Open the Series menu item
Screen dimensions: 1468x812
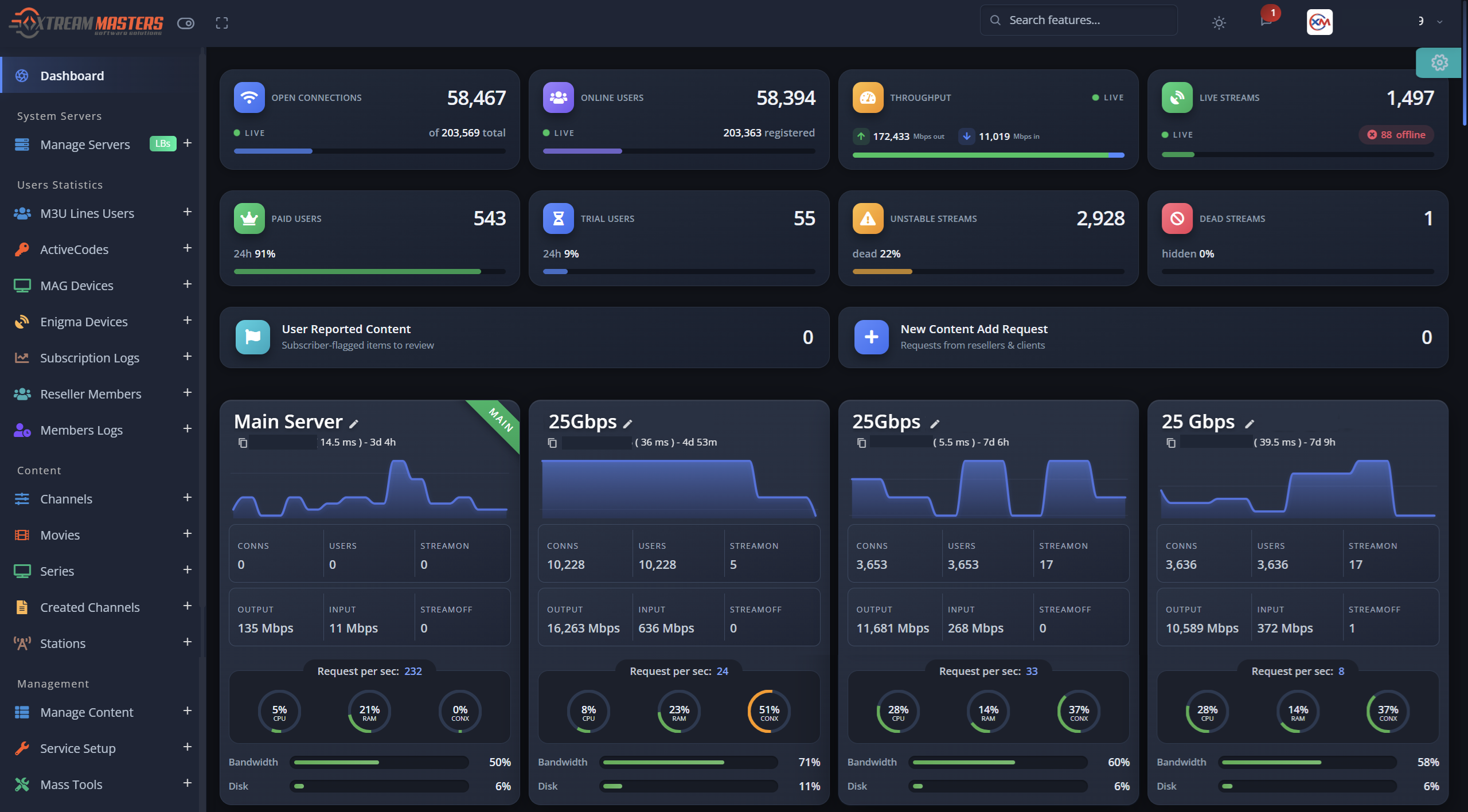(100, 571)
